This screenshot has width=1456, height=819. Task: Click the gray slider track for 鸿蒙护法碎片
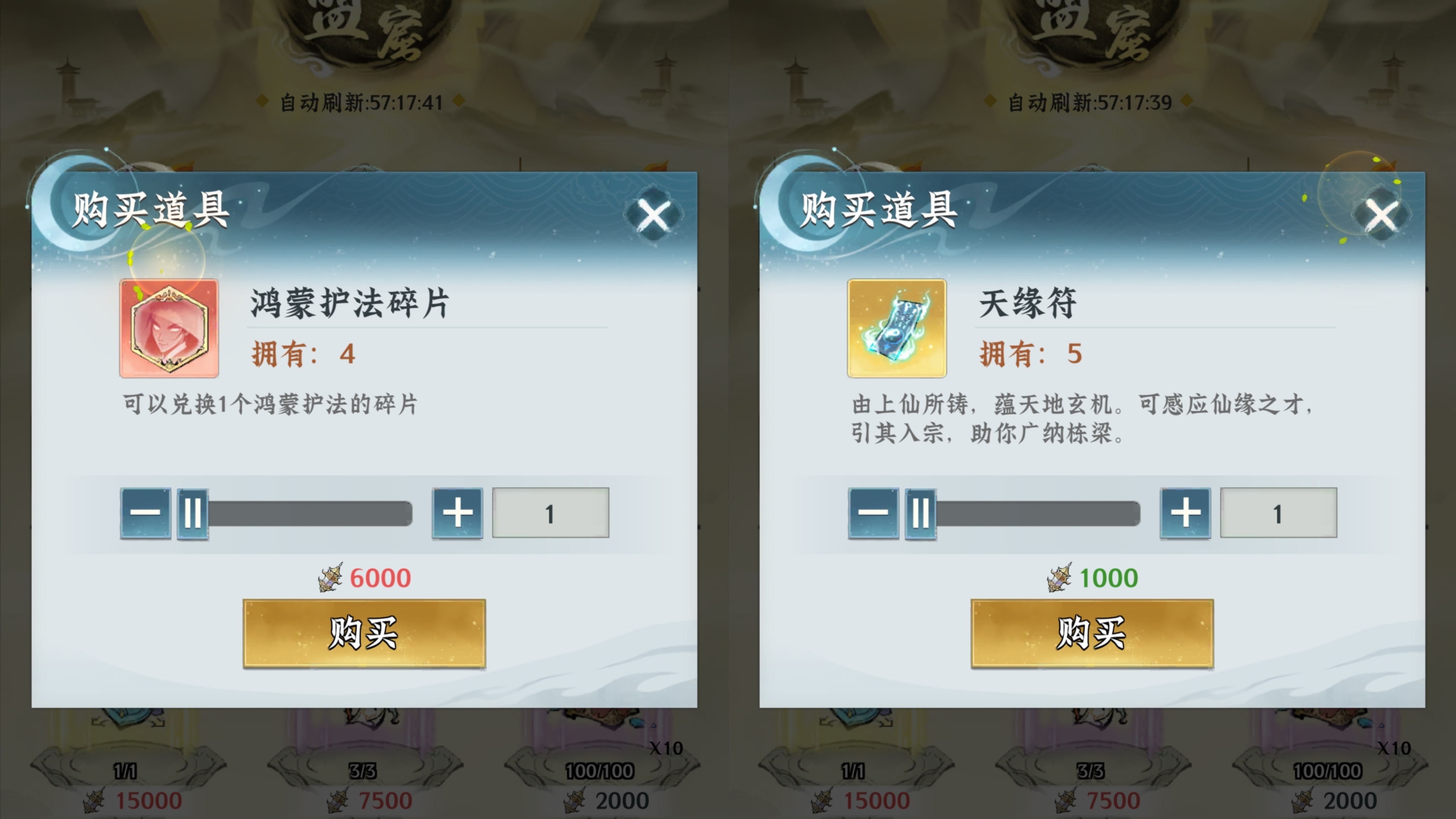click(x=310, y=514)
